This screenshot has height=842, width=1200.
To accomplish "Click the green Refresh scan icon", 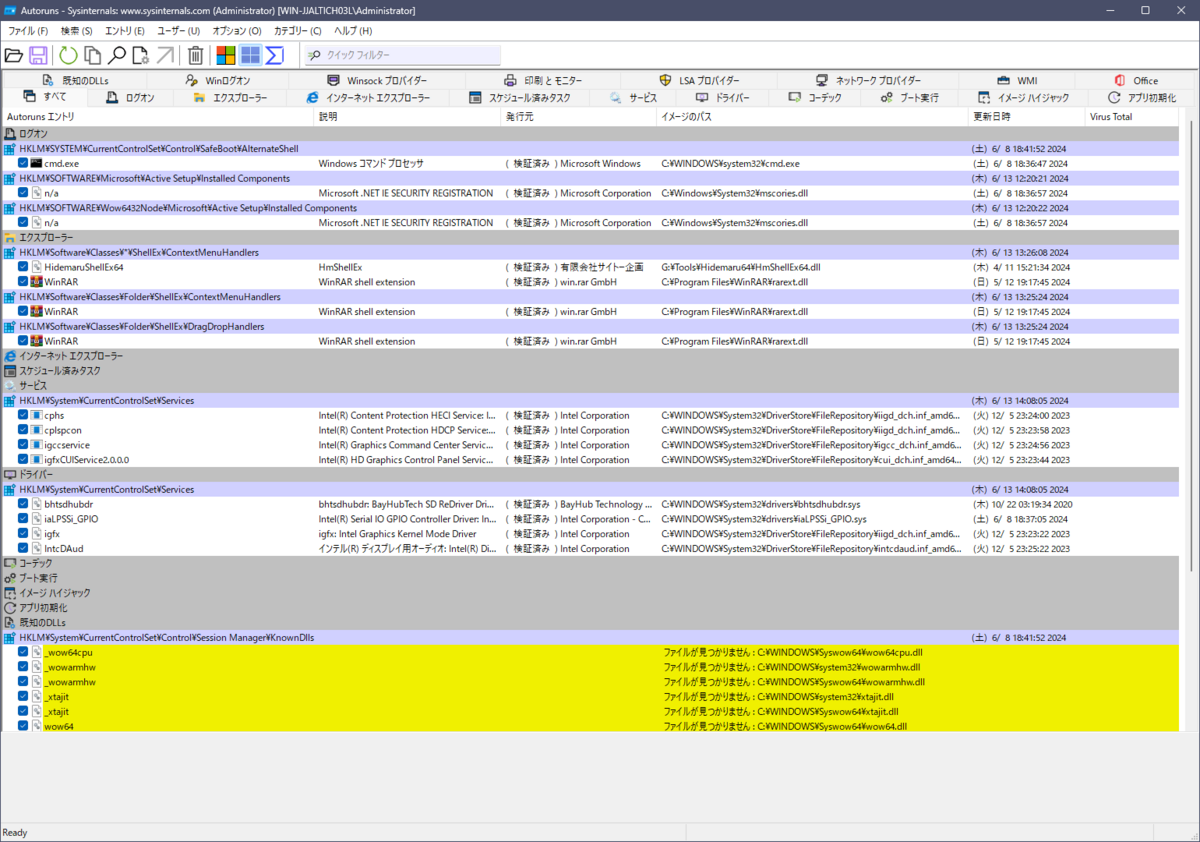I will (68, 56).
